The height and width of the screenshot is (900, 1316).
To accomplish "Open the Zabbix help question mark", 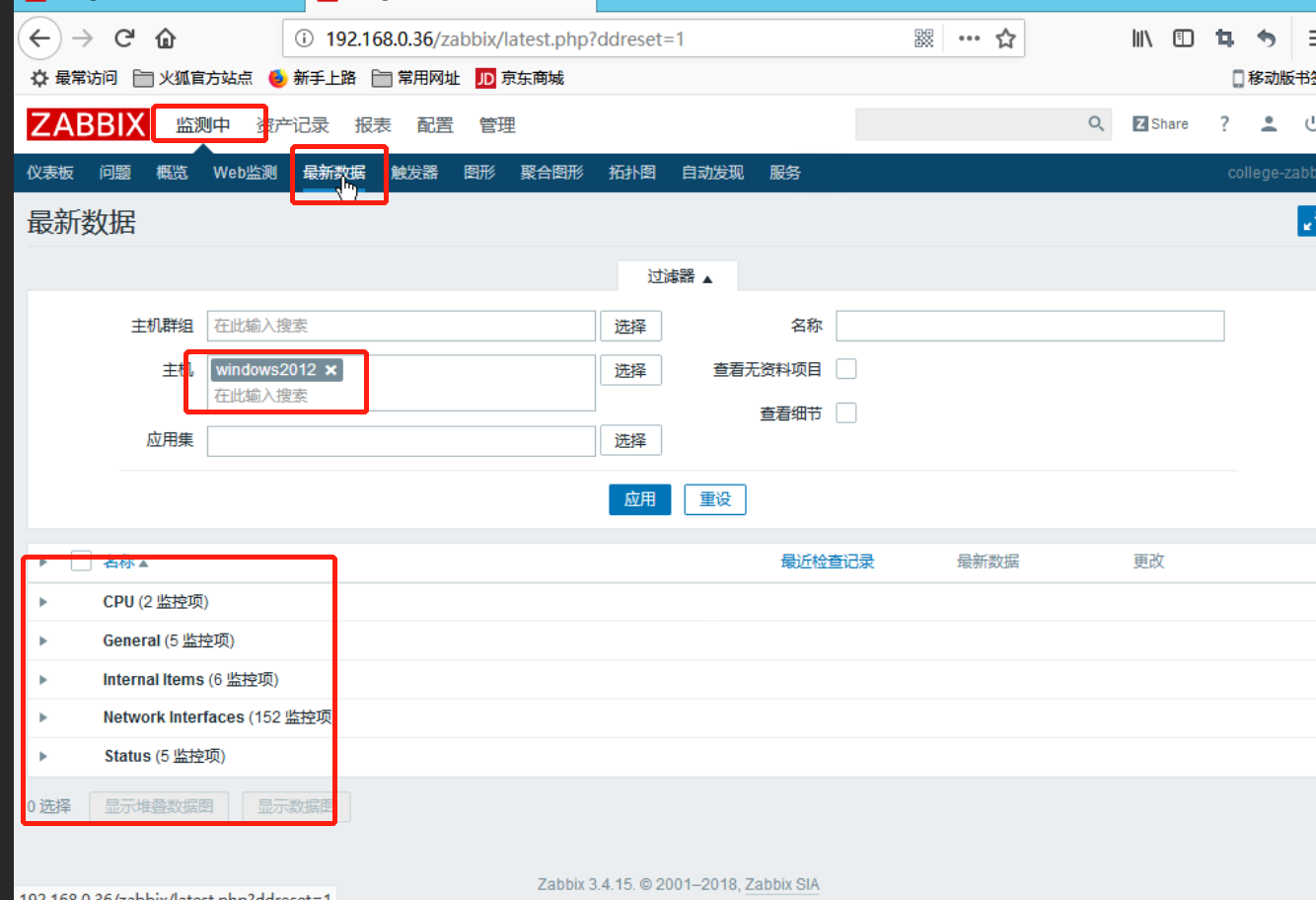I will (x=1224, y=123).
